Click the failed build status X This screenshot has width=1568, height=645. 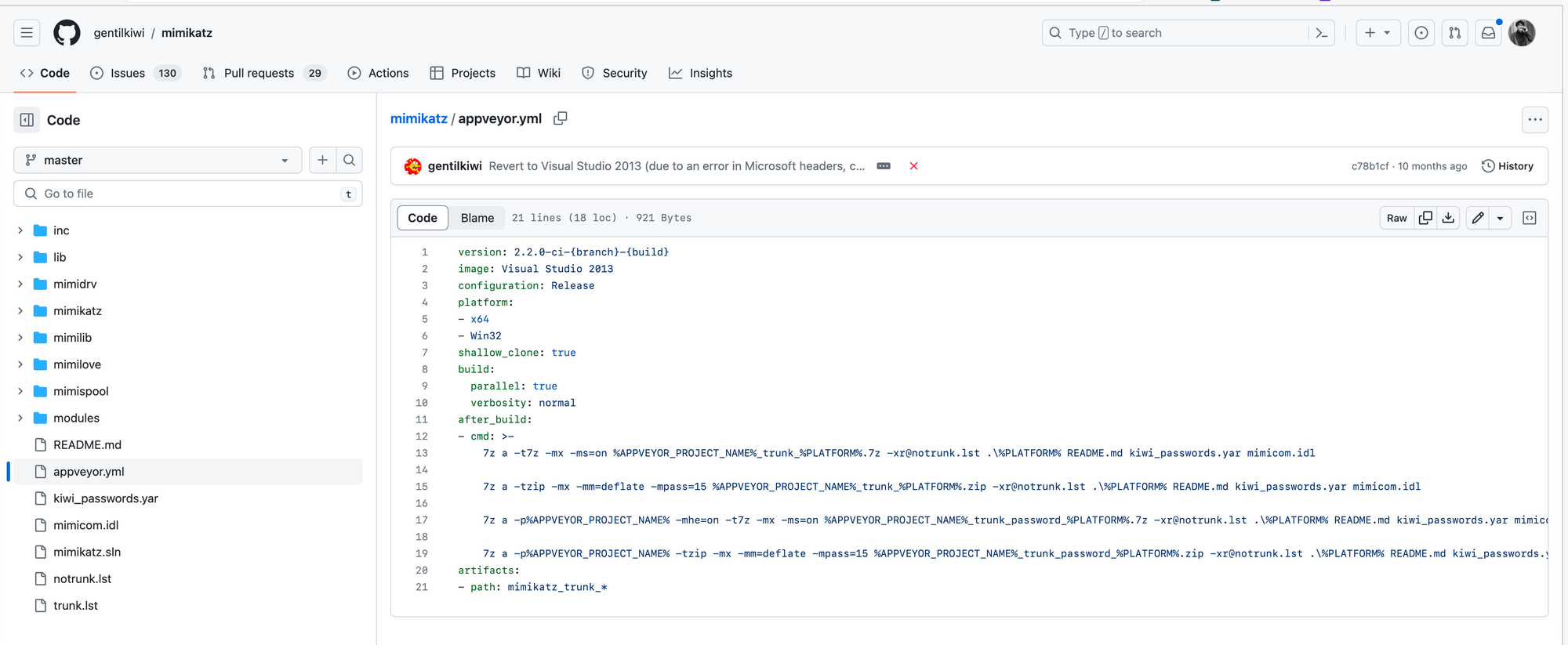point(913,166)
